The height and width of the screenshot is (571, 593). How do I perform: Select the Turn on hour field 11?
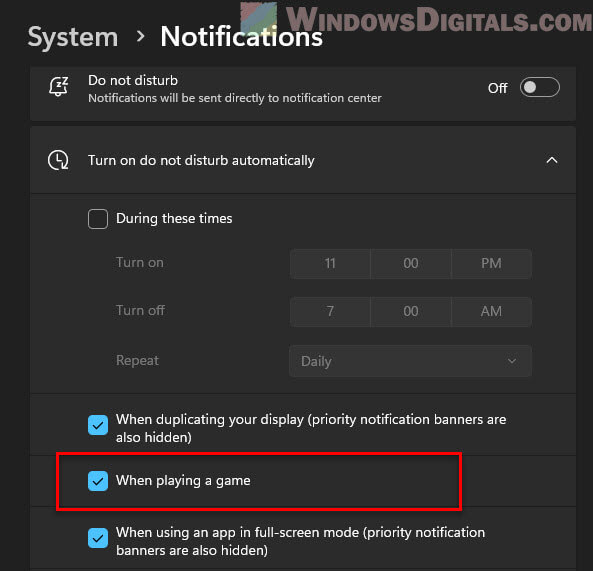coord(330,264)
